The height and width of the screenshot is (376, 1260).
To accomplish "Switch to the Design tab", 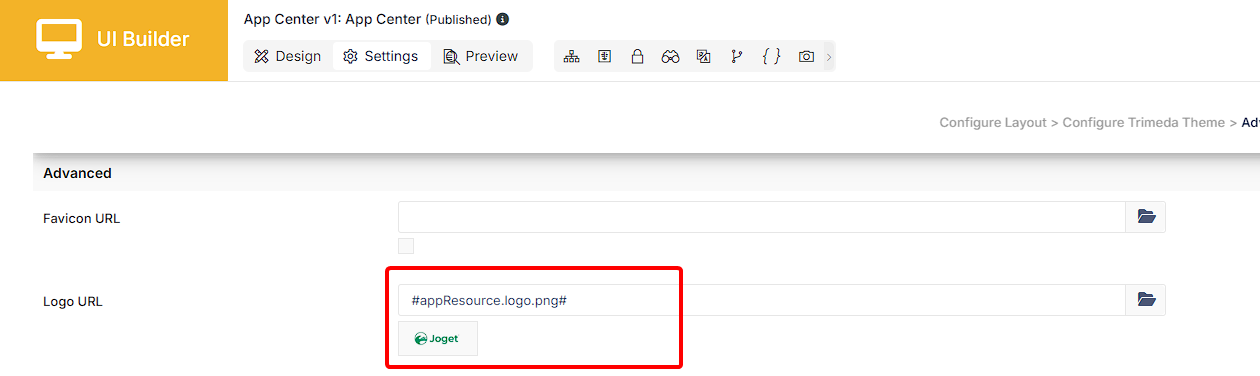I will [288, 56].
